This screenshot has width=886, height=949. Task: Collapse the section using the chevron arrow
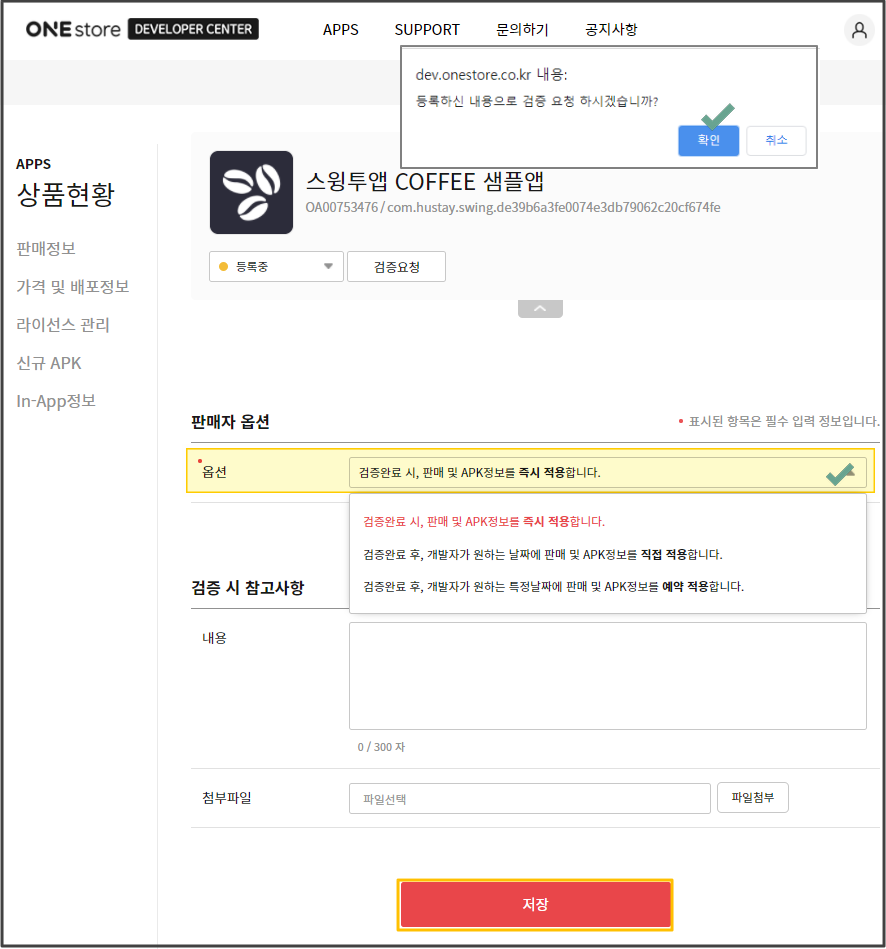point(540,308)
